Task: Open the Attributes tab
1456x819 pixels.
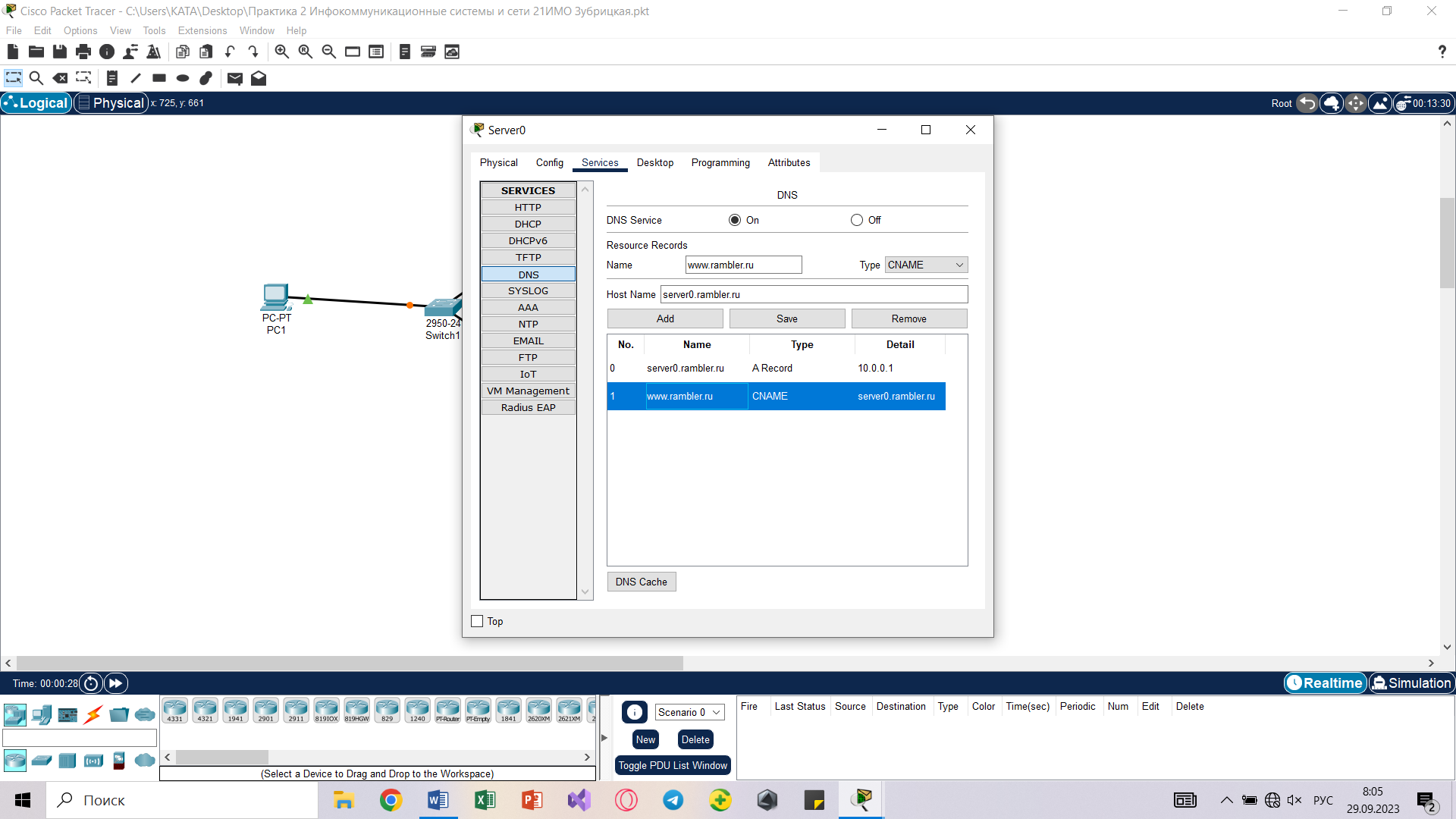Action: tap(789, 162)
